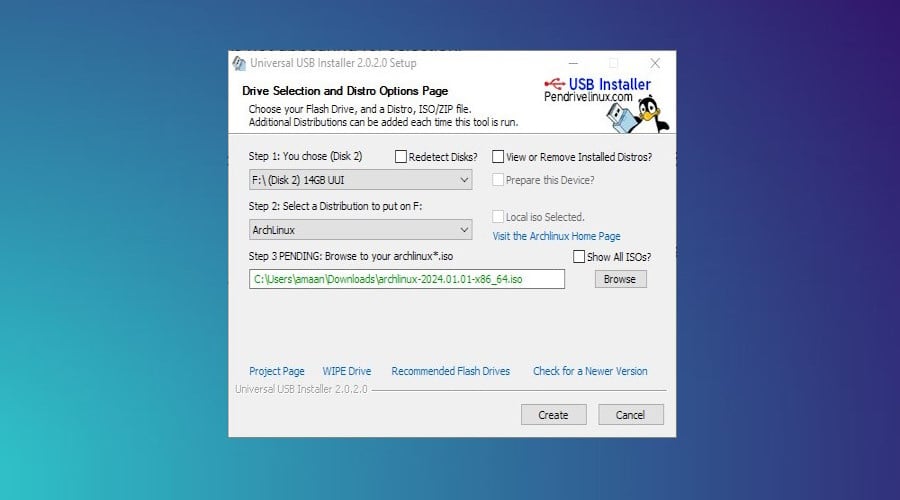The image size is (900, 500).
Task: Click the Universal USB Installer title bar icon
Action: coord(239,63)
